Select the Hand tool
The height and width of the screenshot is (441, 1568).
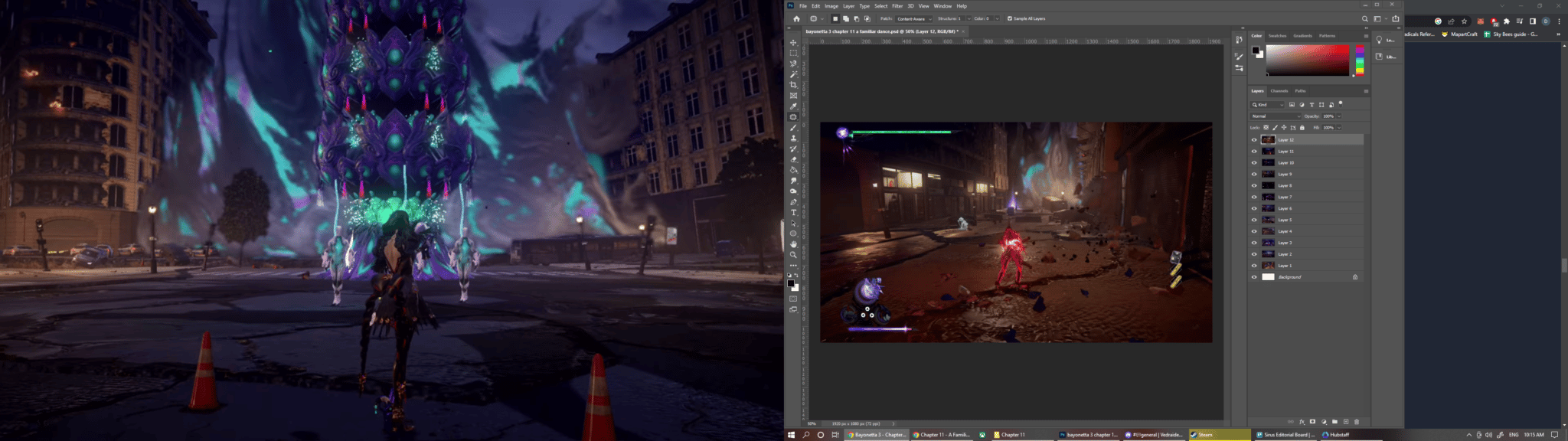point(793,244)
